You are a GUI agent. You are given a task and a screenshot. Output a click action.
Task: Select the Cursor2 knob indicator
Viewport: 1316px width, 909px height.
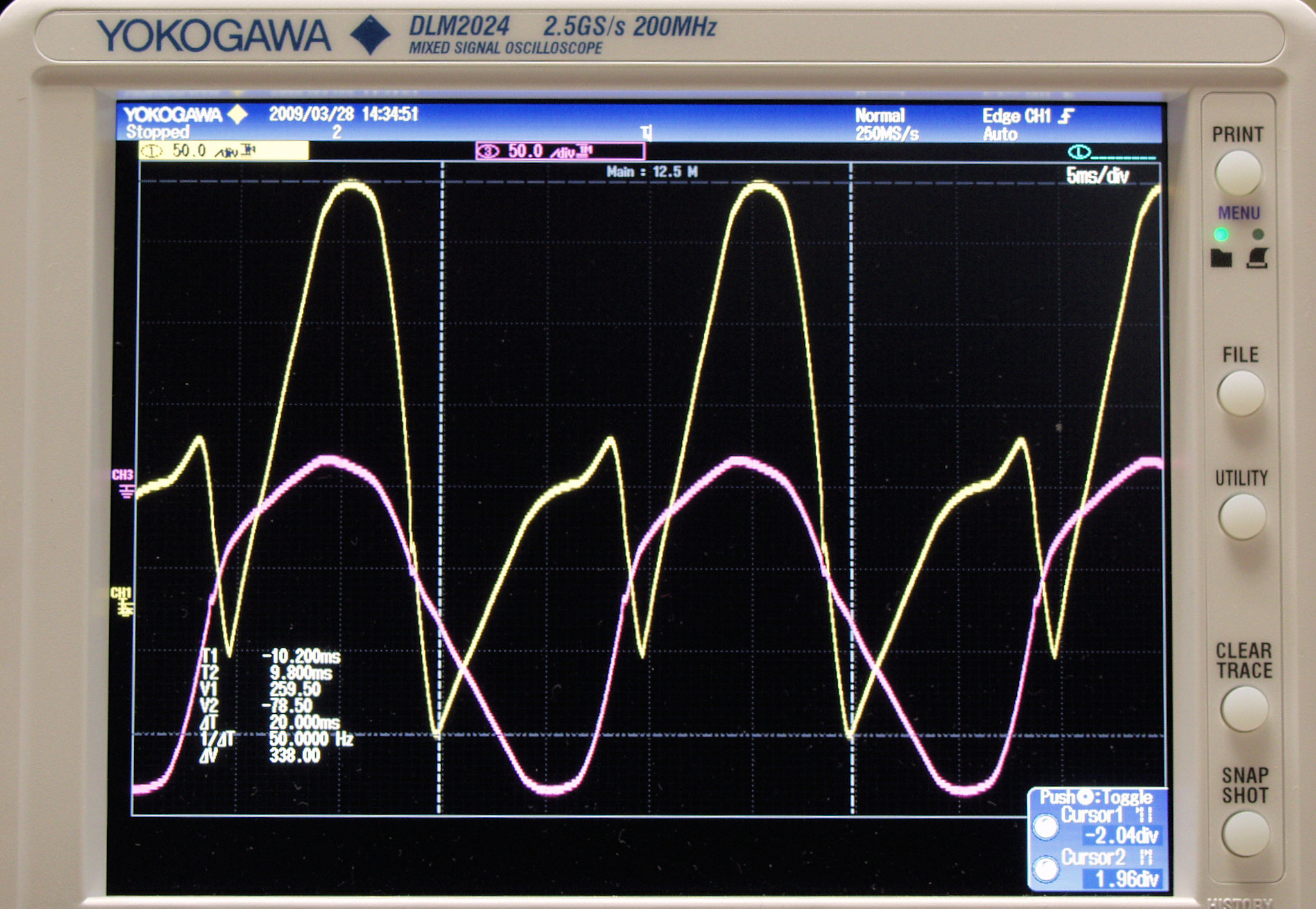click(1046, 869)
